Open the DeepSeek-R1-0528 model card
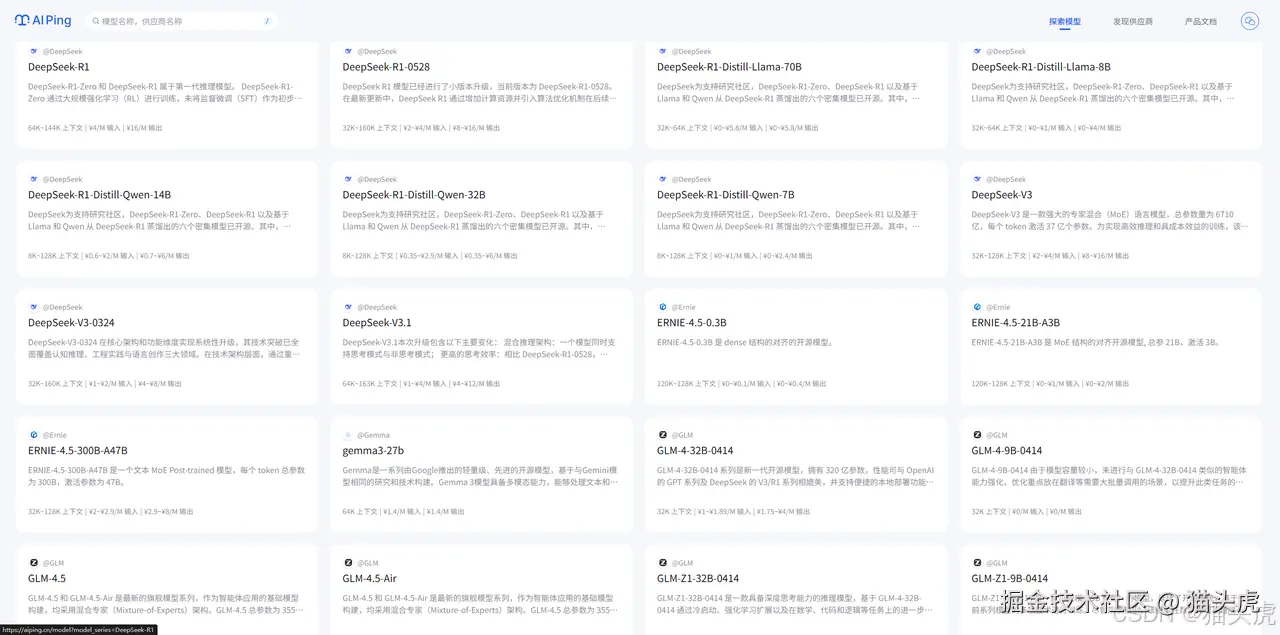 (x=386, y=66)
